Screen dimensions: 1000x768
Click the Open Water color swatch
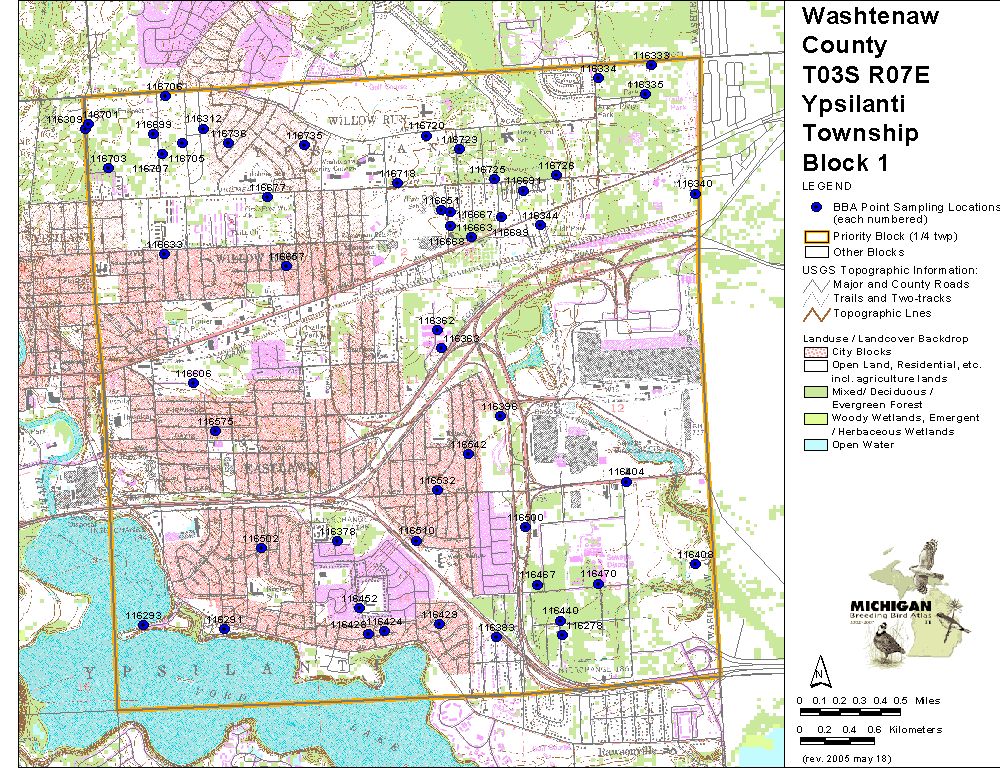(817, 445)
